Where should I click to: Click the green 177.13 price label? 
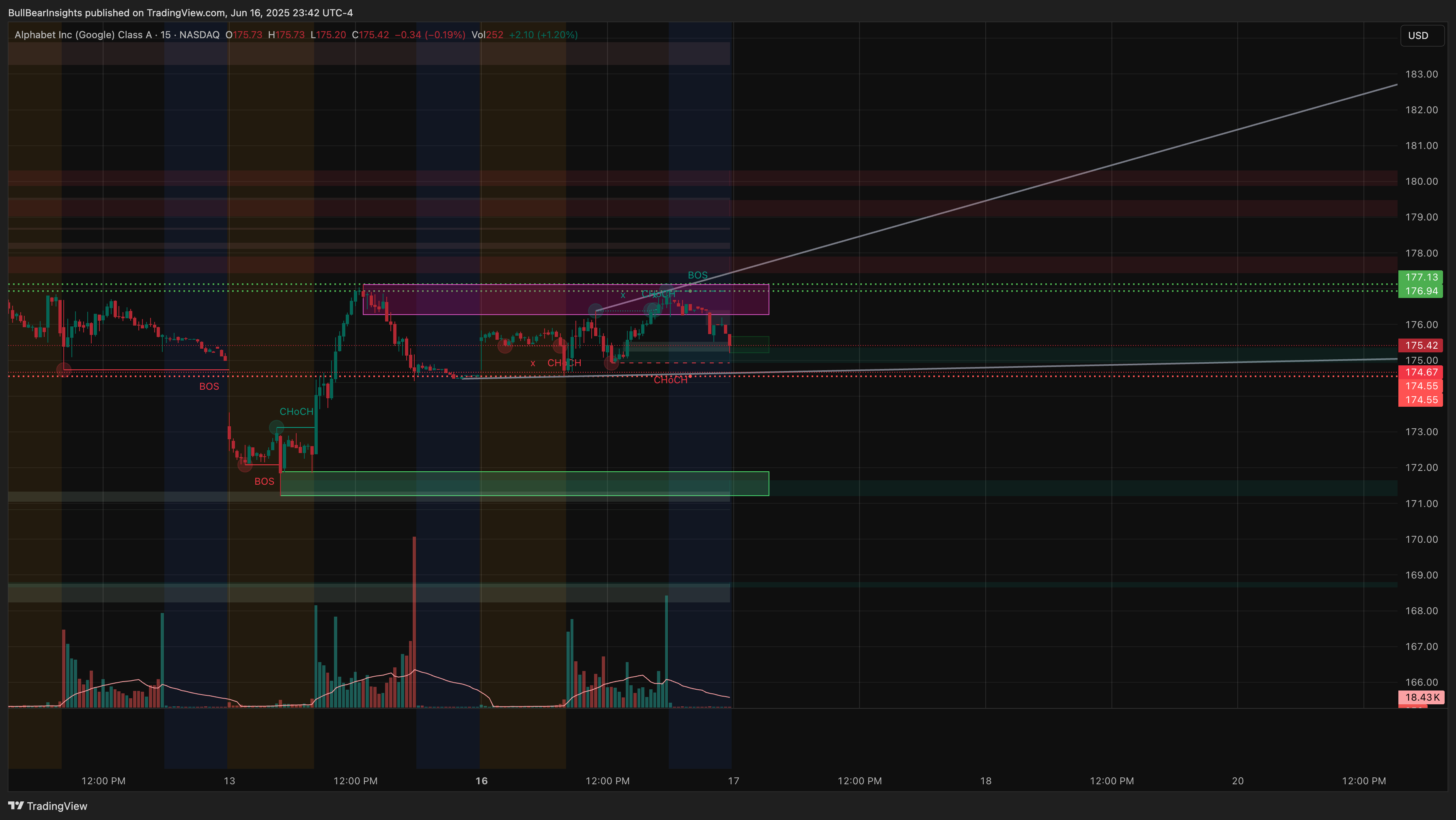tap(1420, 277)
